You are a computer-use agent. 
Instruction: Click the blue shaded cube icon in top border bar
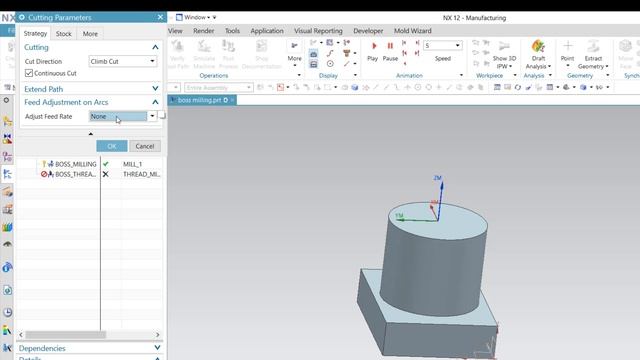[x=355, y=87]
